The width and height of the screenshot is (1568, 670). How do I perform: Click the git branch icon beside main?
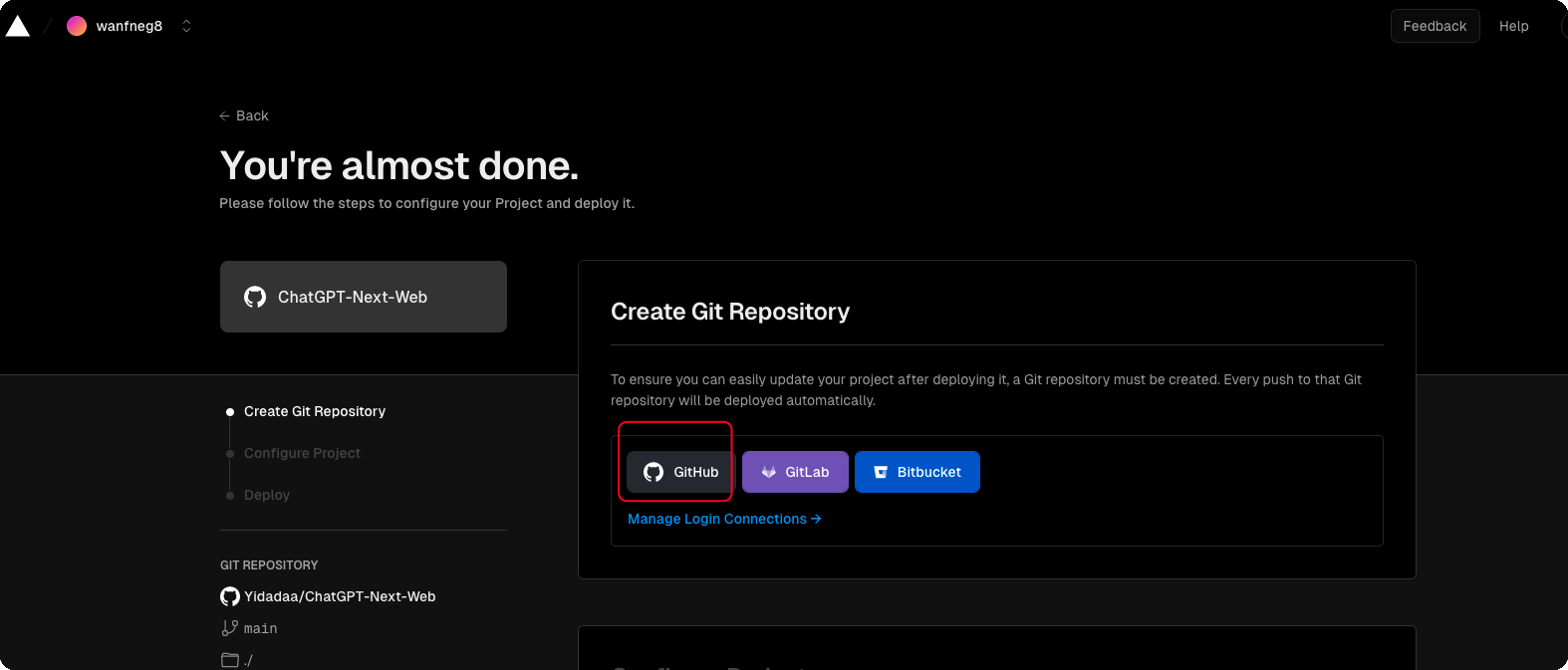[x=230, y=628]
